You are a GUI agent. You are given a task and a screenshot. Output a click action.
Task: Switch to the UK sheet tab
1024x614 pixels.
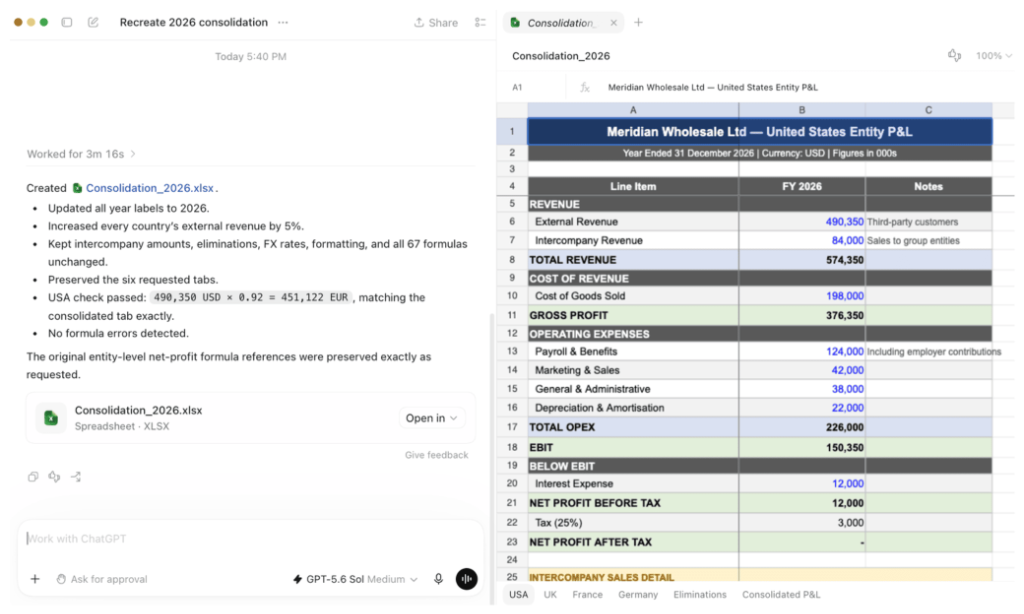point(551,595)
